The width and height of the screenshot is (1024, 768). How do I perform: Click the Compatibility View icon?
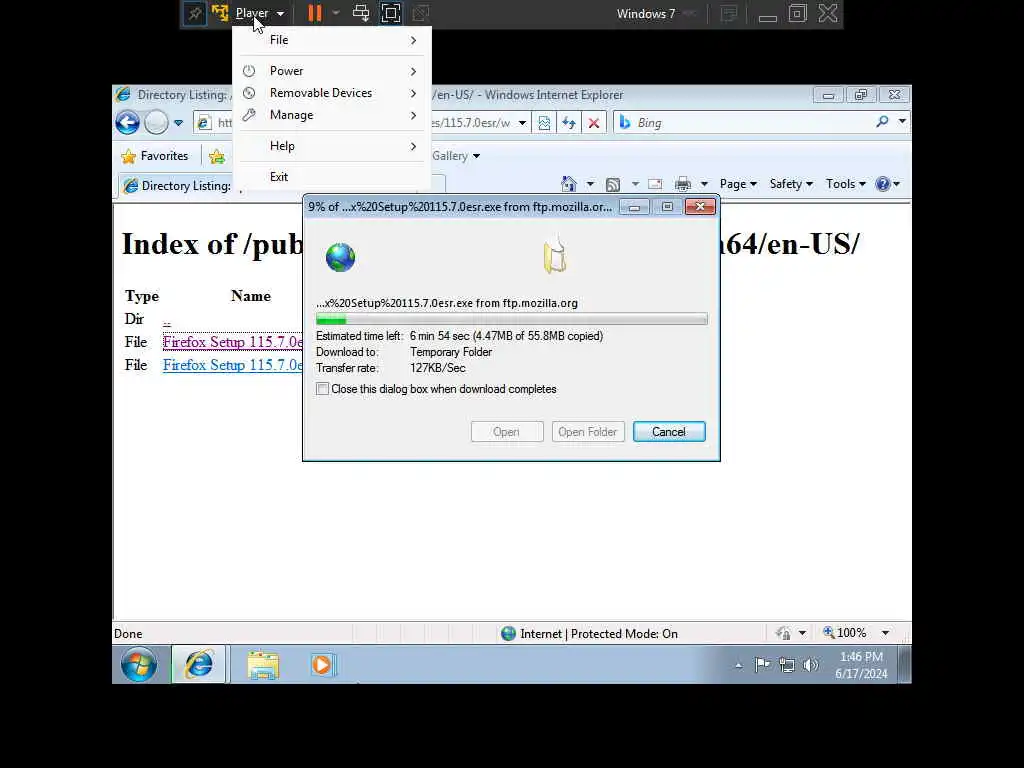coord(544,123)
